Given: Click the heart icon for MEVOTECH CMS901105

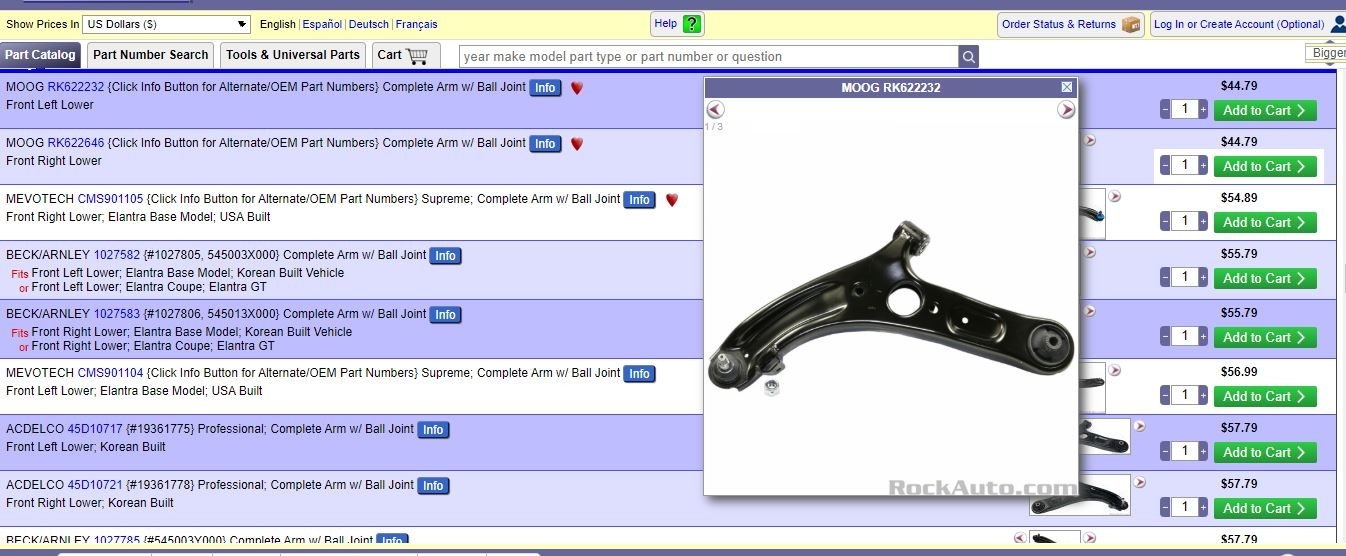Looking at the screenshot, I should pyautogui.click(x=672, y=200).
